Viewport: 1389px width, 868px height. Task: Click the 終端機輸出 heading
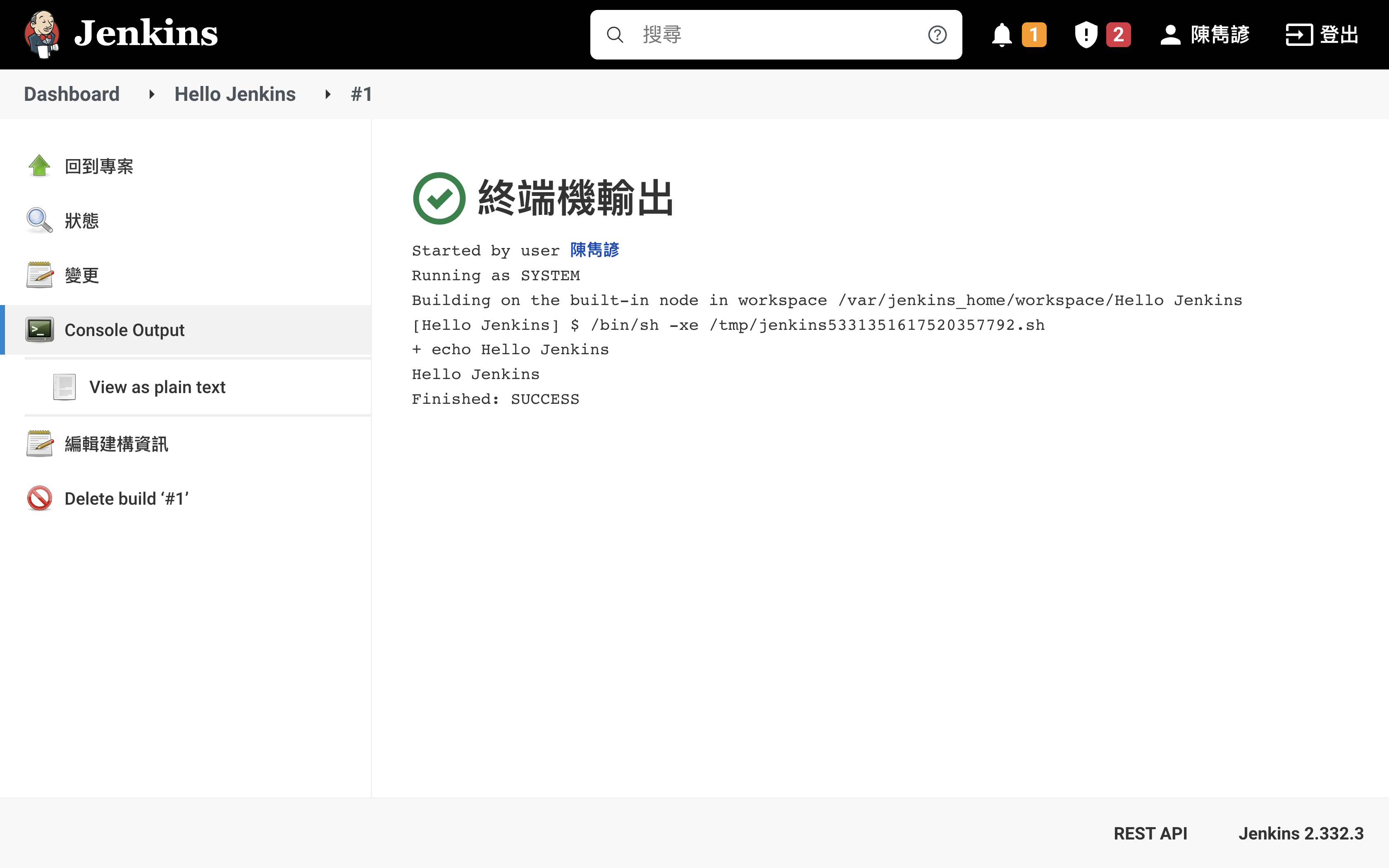click(575, 198)
